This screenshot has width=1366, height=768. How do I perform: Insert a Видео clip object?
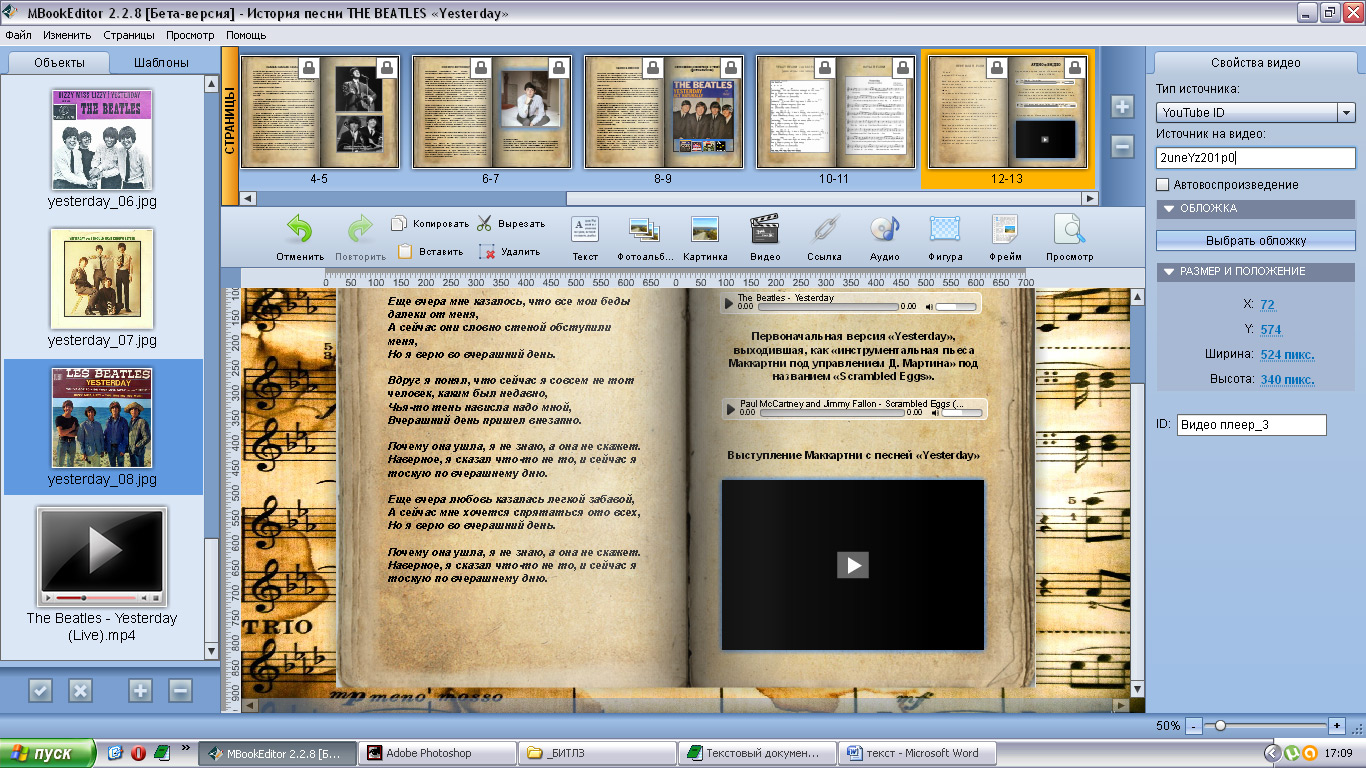(x=765, y=238)
